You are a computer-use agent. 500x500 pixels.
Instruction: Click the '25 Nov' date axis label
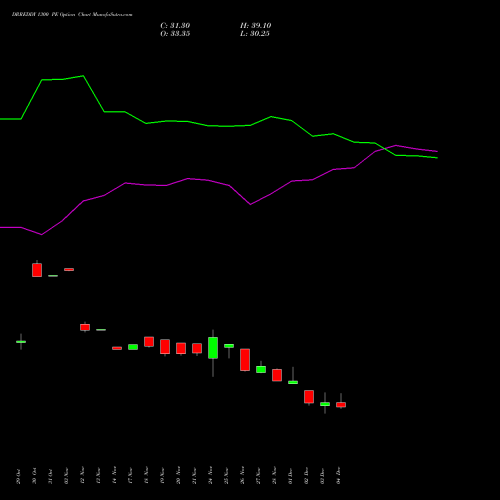[226, 475]
